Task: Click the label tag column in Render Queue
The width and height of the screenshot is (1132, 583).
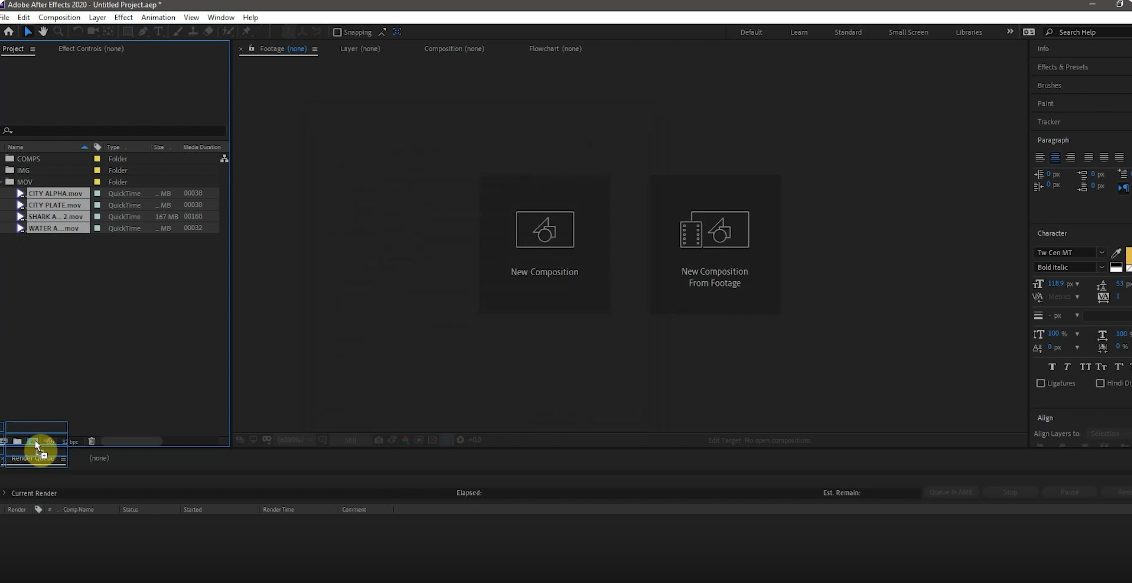Action: 38,509
